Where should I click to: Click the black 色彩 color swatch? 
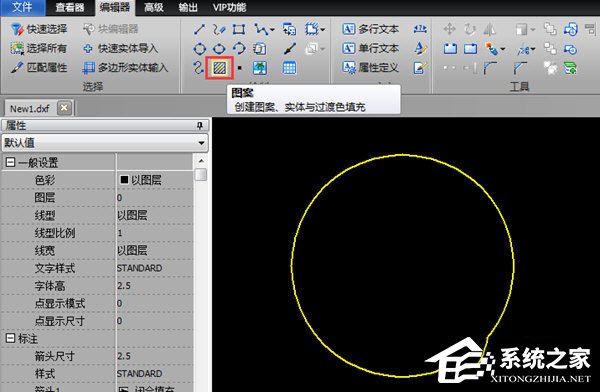pyautogui.click(x=124, y=180)
